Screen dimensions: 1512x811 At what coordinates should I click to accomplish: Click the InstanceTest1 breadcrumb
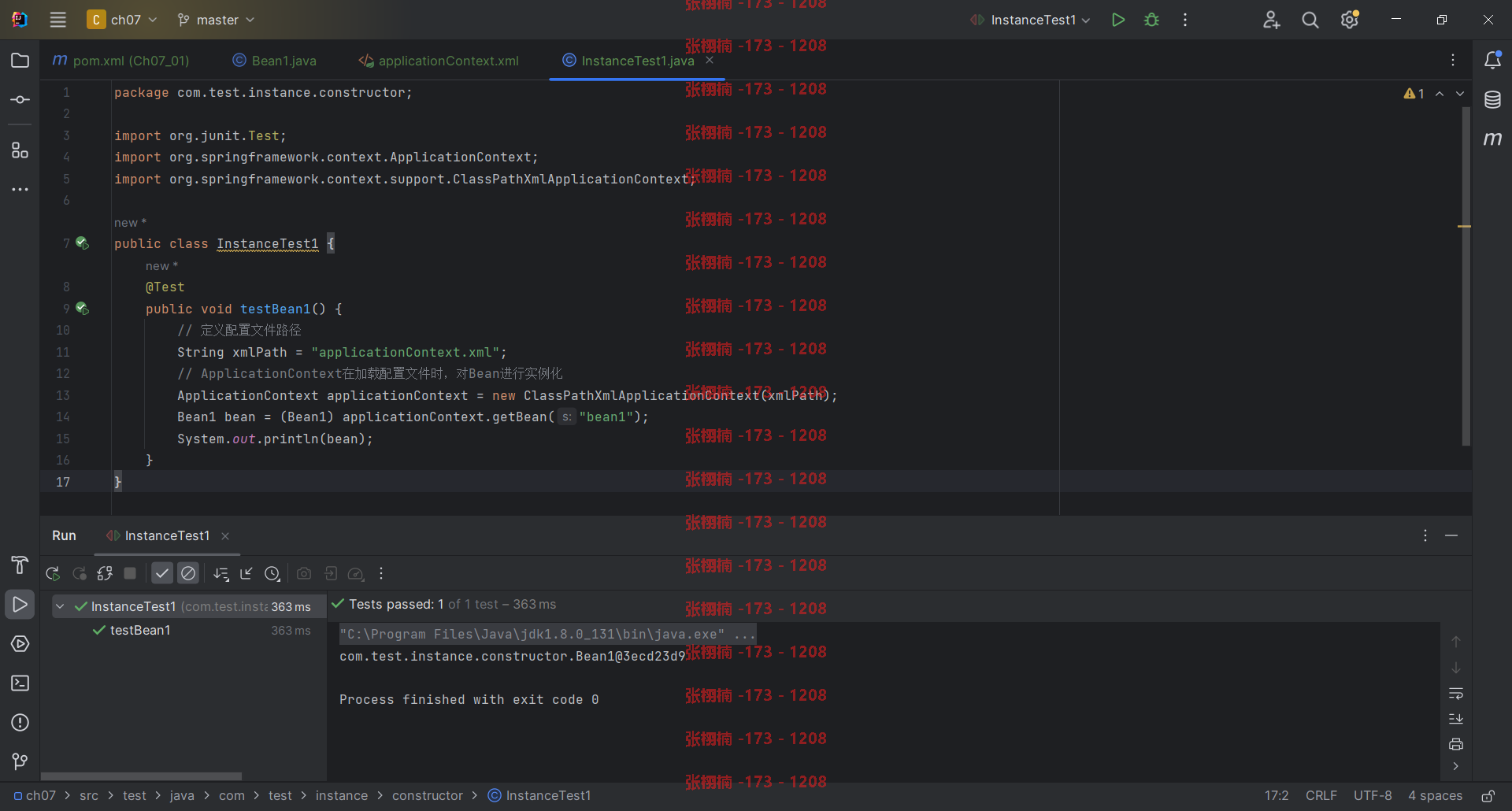[x=539, y=795]
